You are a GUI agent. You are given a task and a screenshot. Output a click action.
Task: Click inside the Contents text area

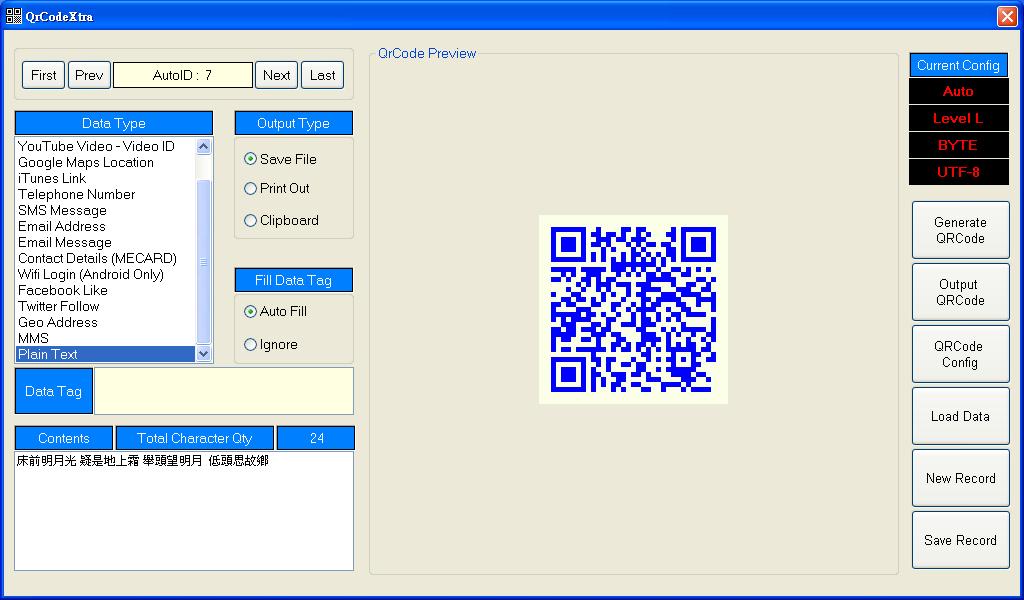click(184, 510)
